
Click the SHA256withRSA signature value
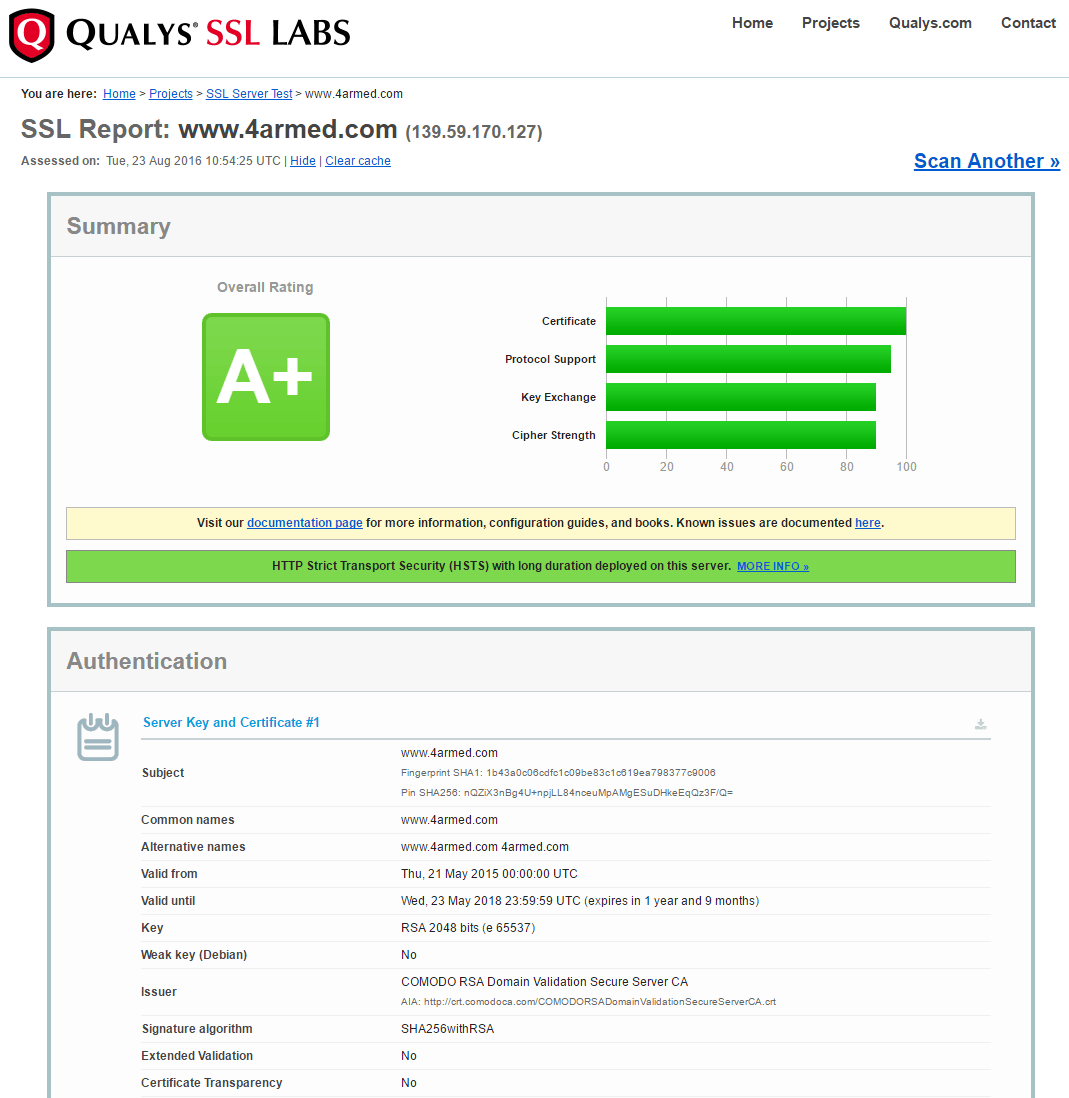(x=447, y=1029)
